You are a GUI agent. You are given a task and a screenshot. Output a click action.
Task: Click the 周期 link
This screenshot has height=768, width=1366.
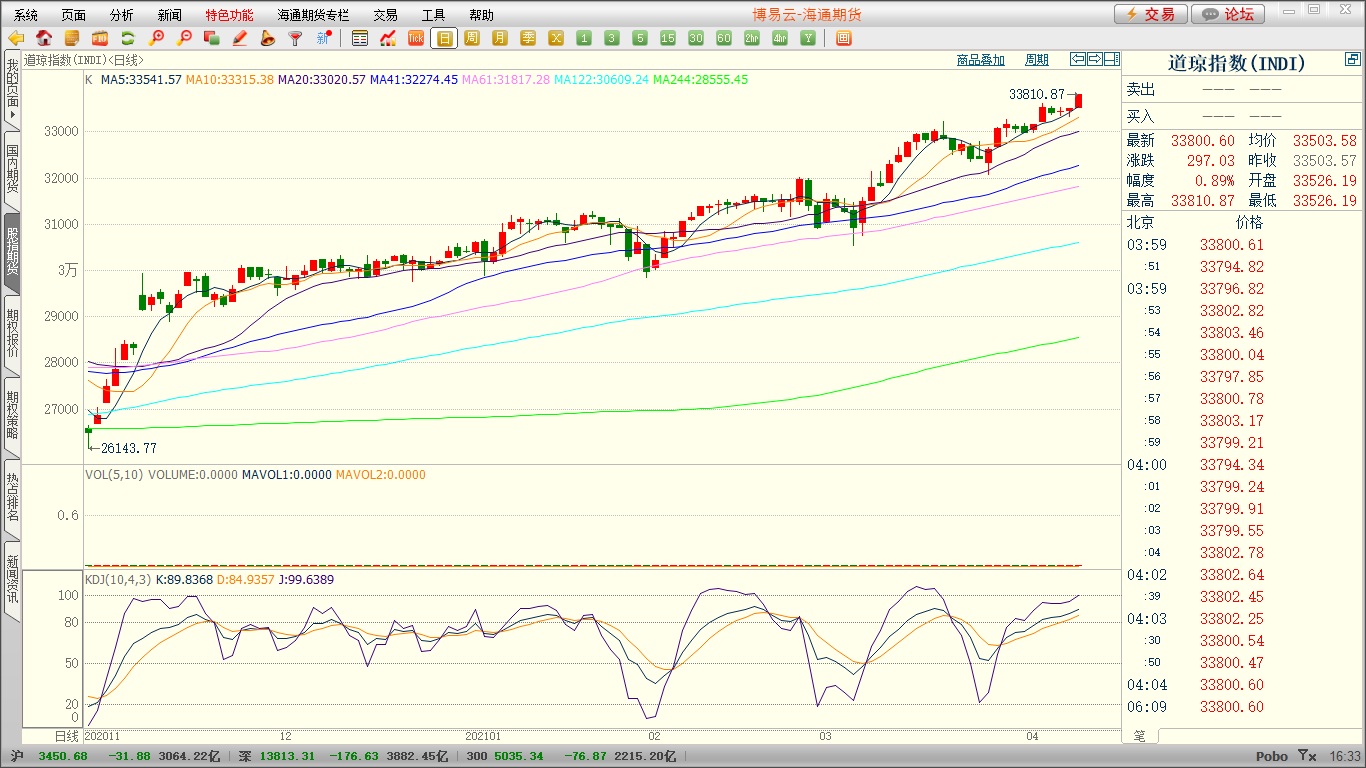pyautogui.click(x=1037, y=60)
